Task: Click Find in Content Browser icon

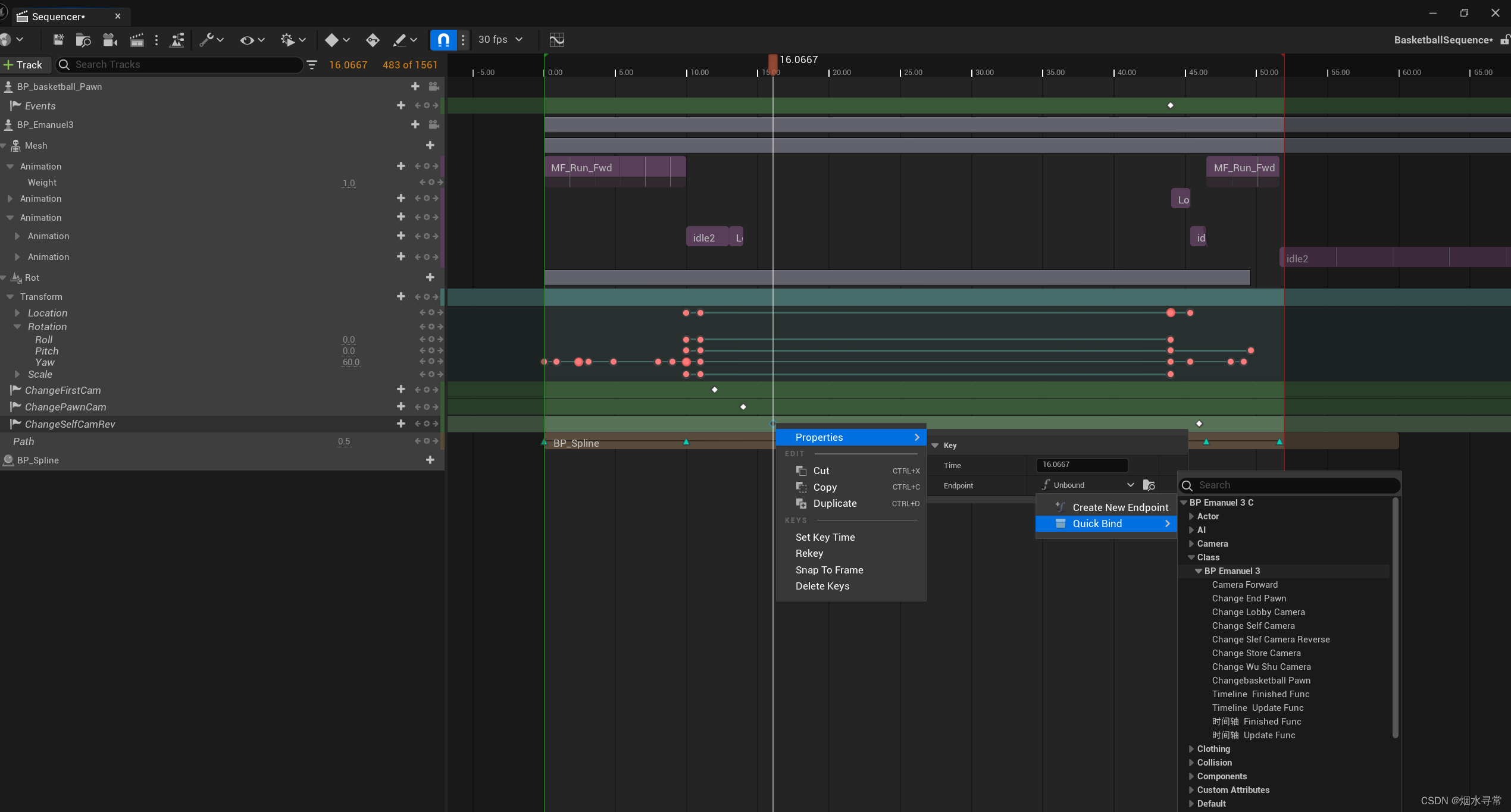Action: (83, 40)
